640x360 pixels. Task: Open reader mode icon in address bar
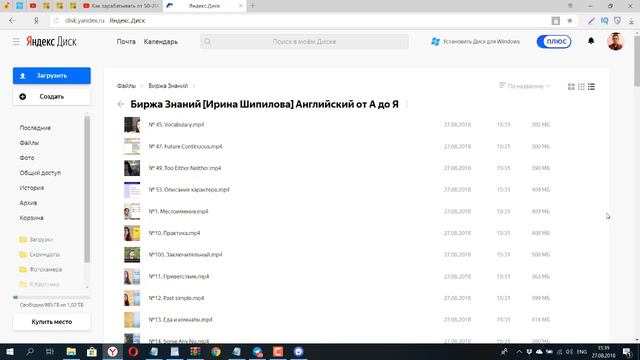tap(556, 20)
